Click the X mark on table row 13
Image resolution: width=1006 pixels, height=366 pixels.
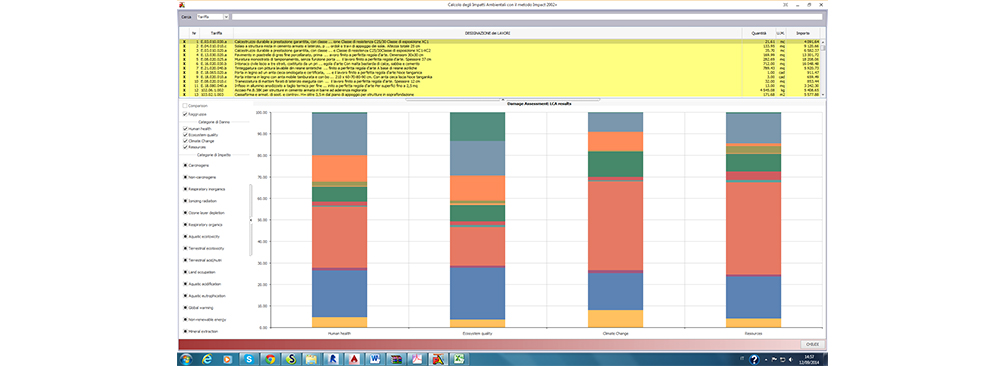(184, 94)
